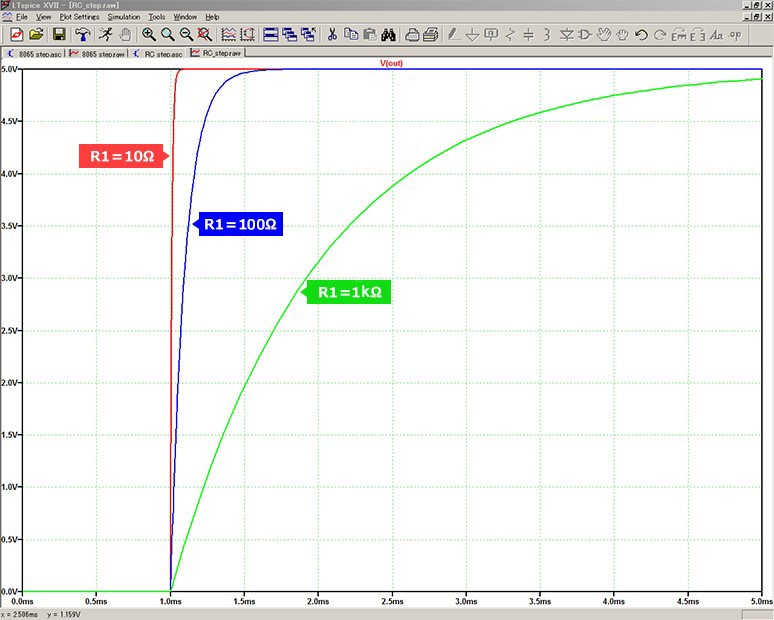774x620 pixels.
Task: Click the horizontal time axis at 2.5ms
Action: (x=391, y=602)
